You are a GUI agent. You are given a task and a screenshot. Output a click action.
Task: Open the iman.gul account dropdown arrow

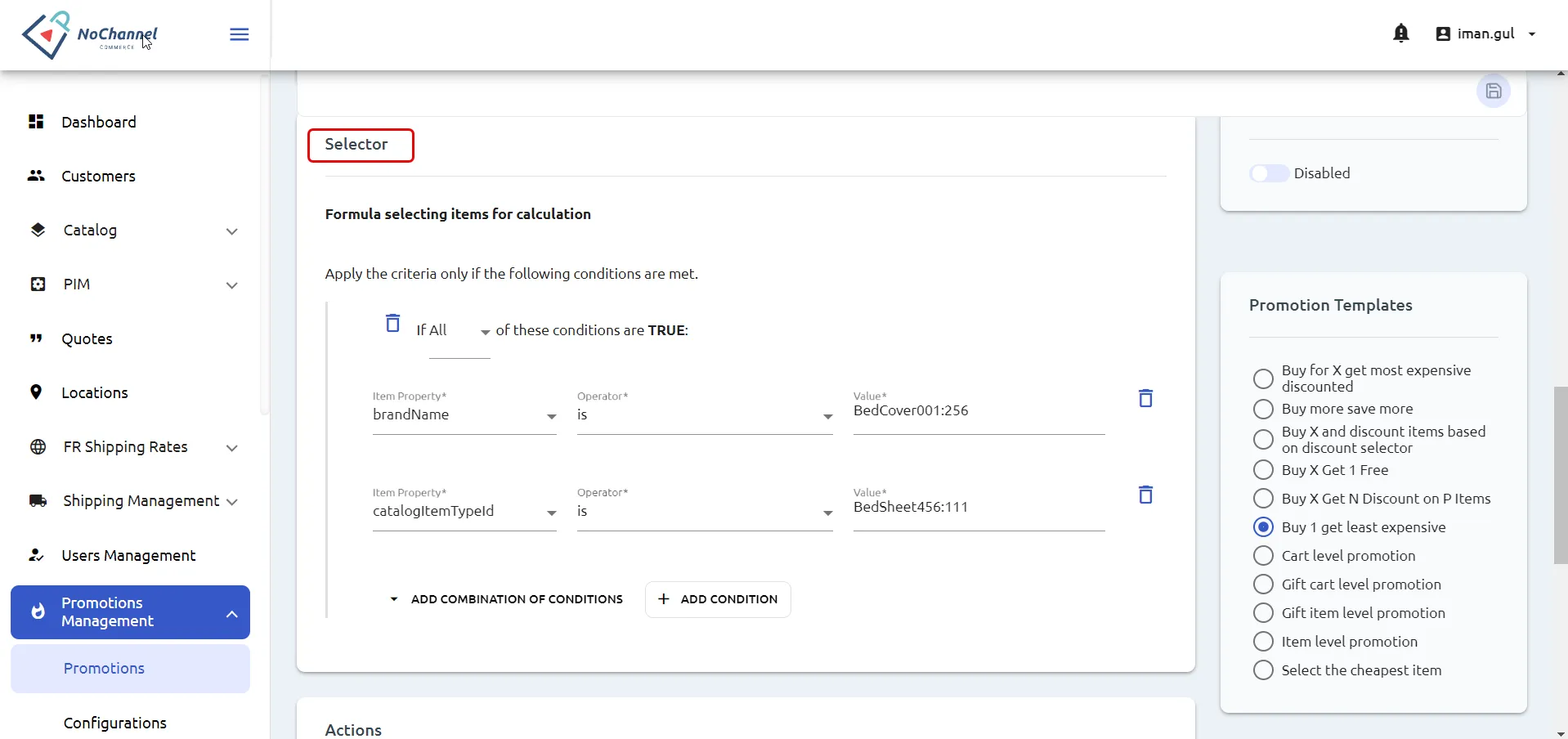coord(1531,34)
